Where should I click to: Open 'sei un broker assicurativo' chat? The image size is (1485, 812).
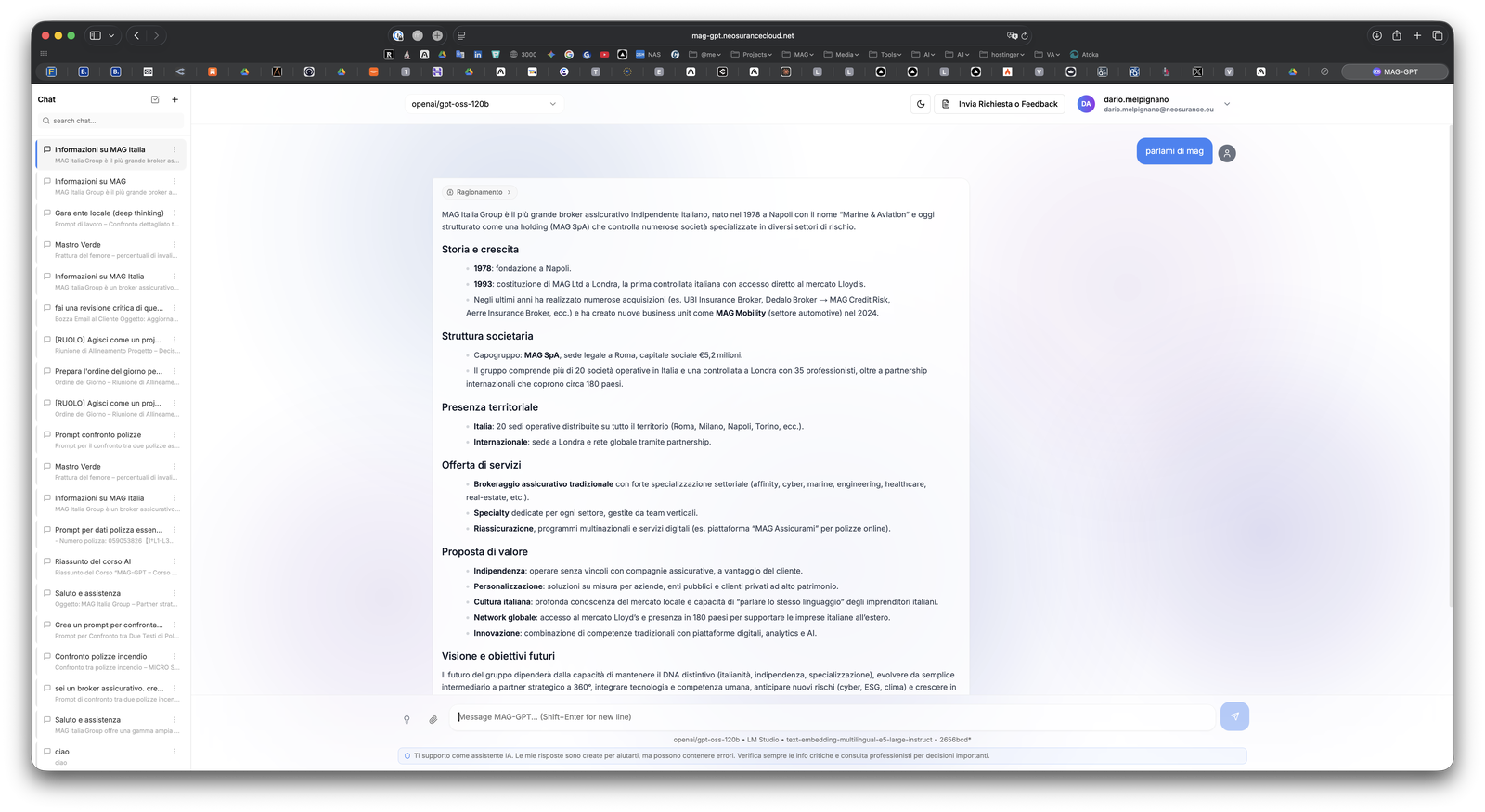[x=110, y=693]
